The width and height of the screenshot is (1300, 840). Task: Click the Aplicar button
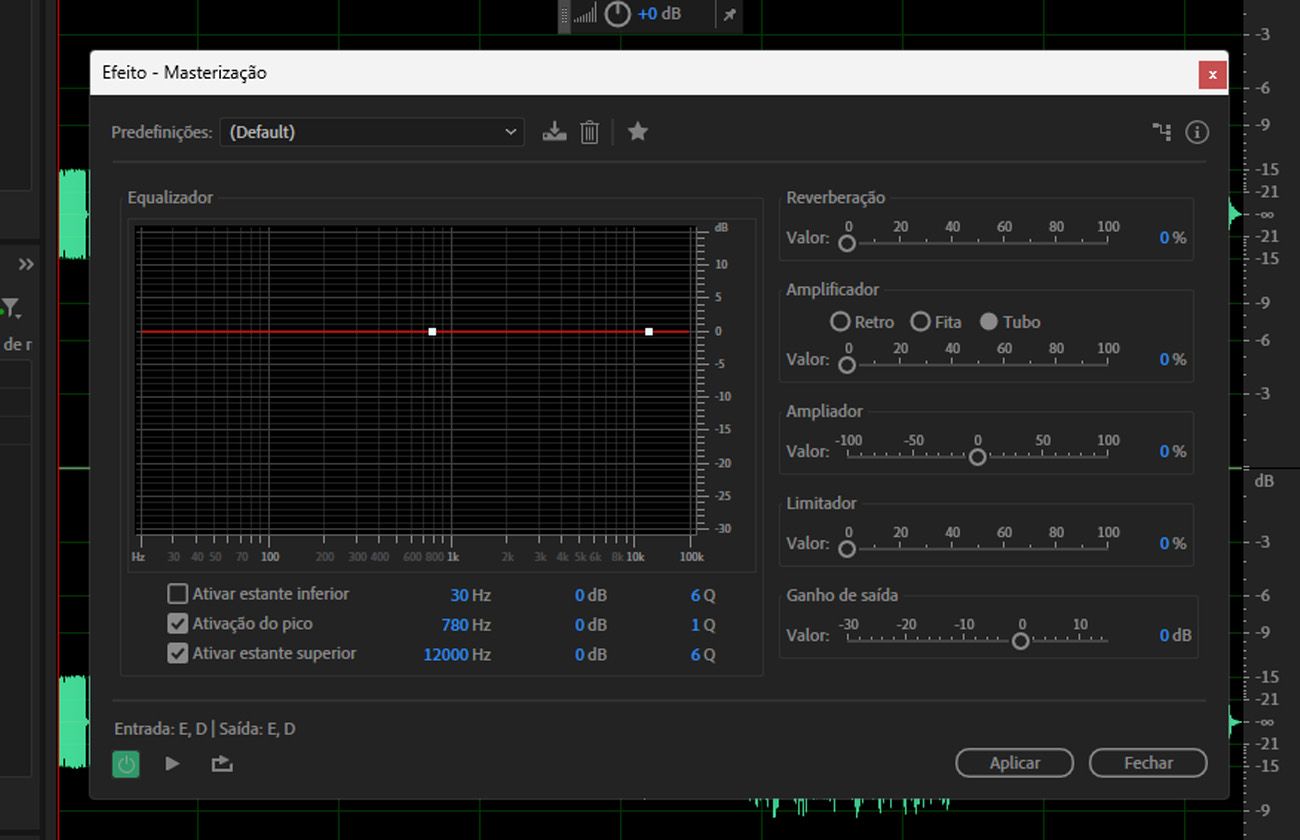pyautogui.click(x=1014, y=762)
